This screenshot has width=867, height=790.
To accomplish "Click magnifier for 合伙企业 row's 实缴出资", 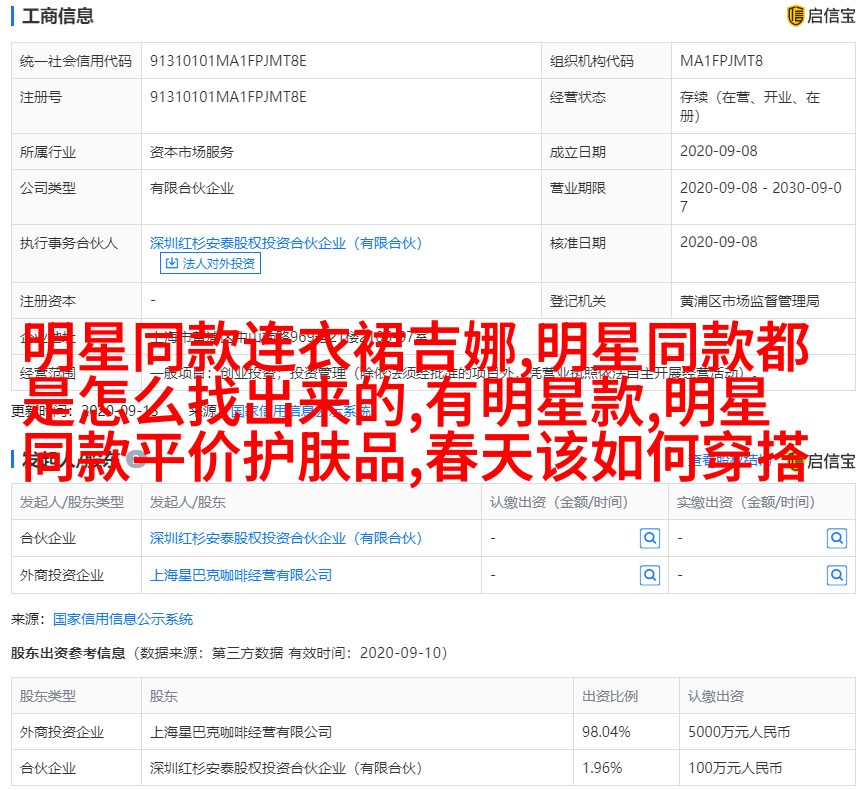I will tap(837, 538).
